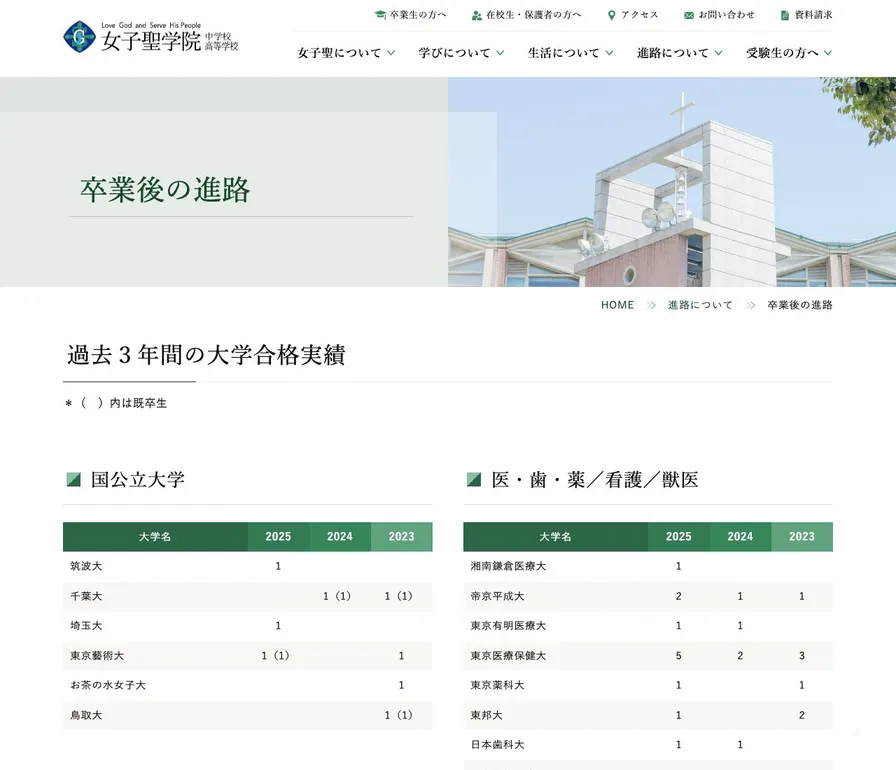Click the 医・歯・薬／看護／獣医 section heading
This screenshot has width=896, height=770.
click(595, 479)
